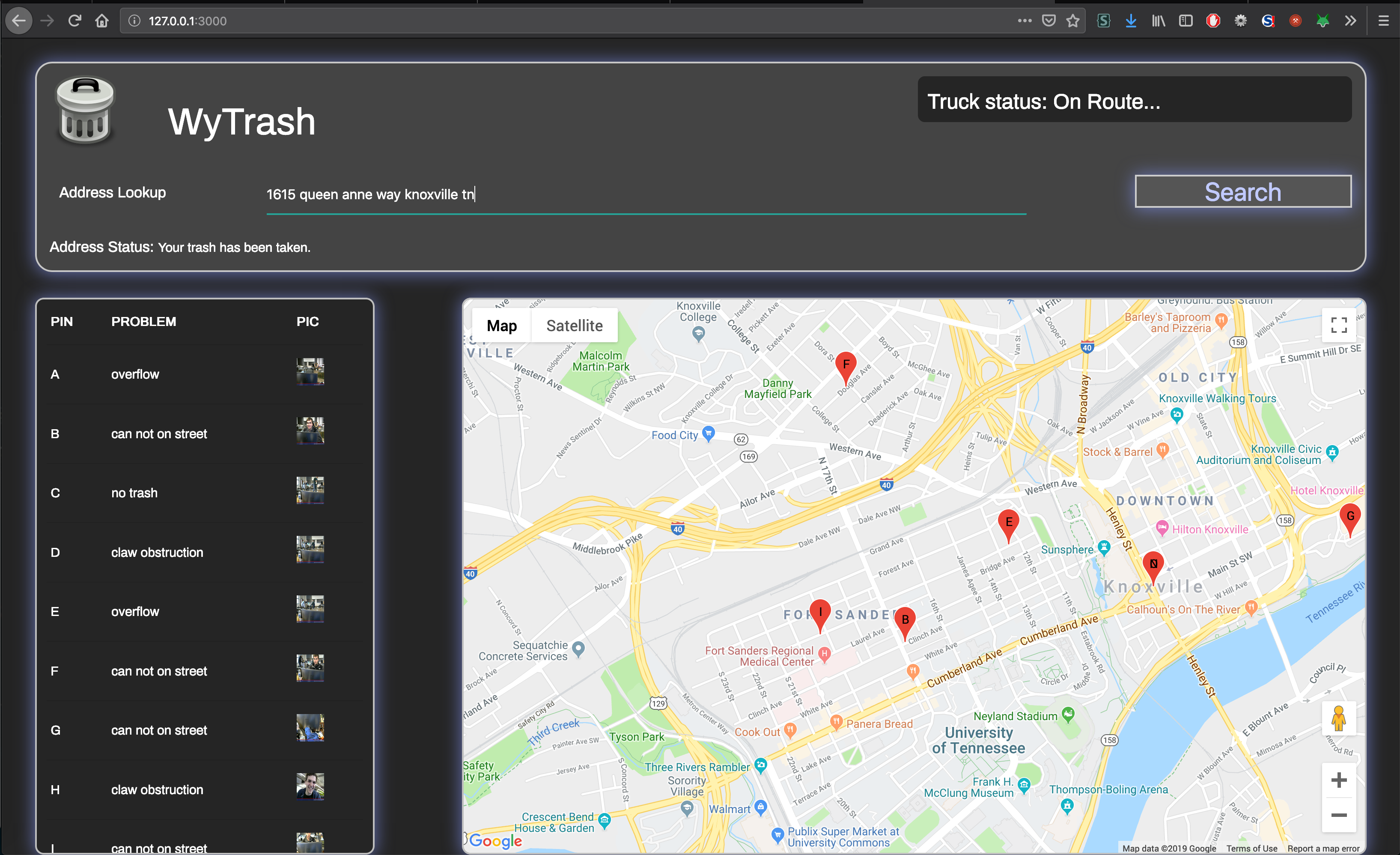
Task: Open the Firefox hamburger menu
Action: point(1384,21)
